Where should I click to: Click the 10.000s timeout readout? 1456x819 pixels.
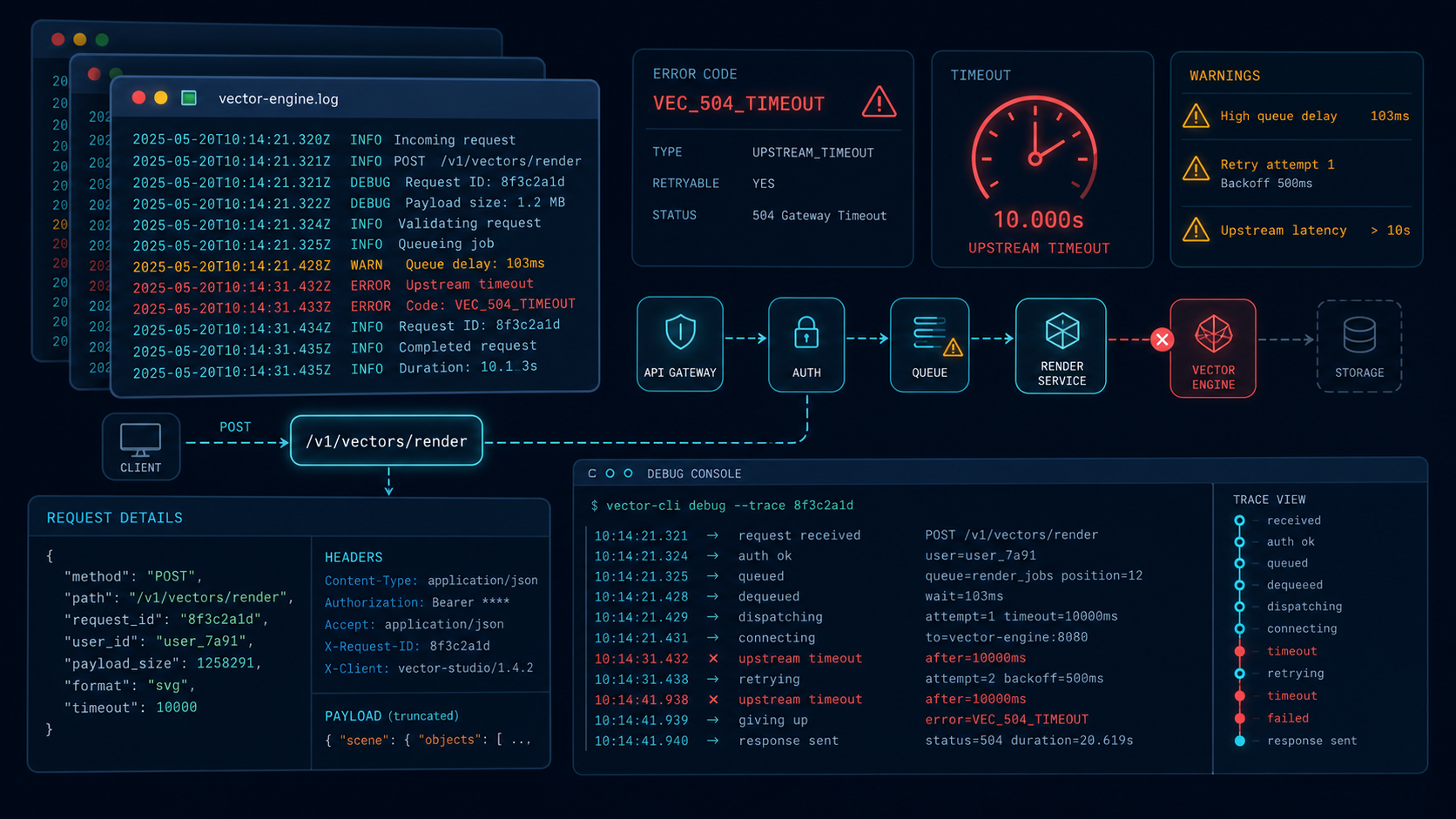tap(1038, 219)
